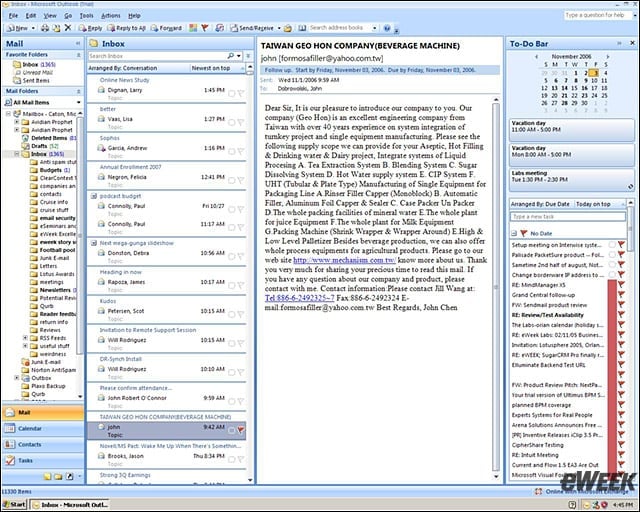
Task: Click the message list scroll-down arrow
Action: (250, 480)
